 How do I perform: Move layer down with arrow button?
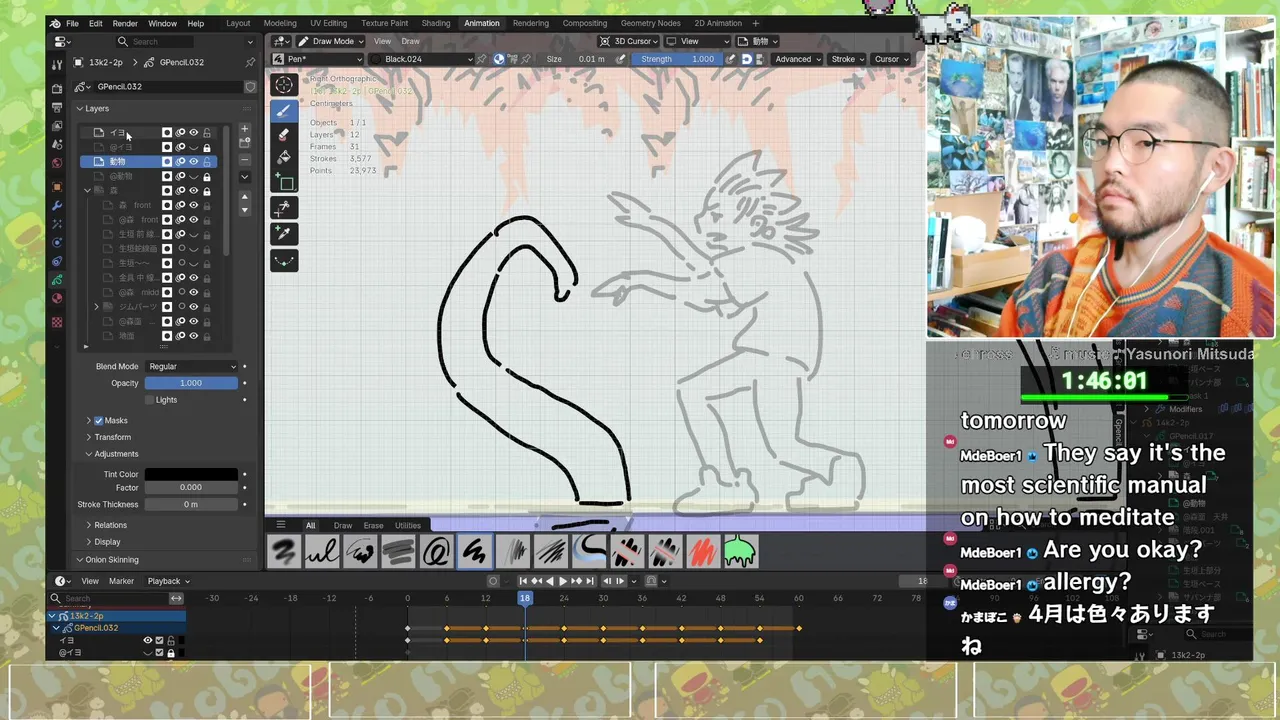tap(244, 211)
